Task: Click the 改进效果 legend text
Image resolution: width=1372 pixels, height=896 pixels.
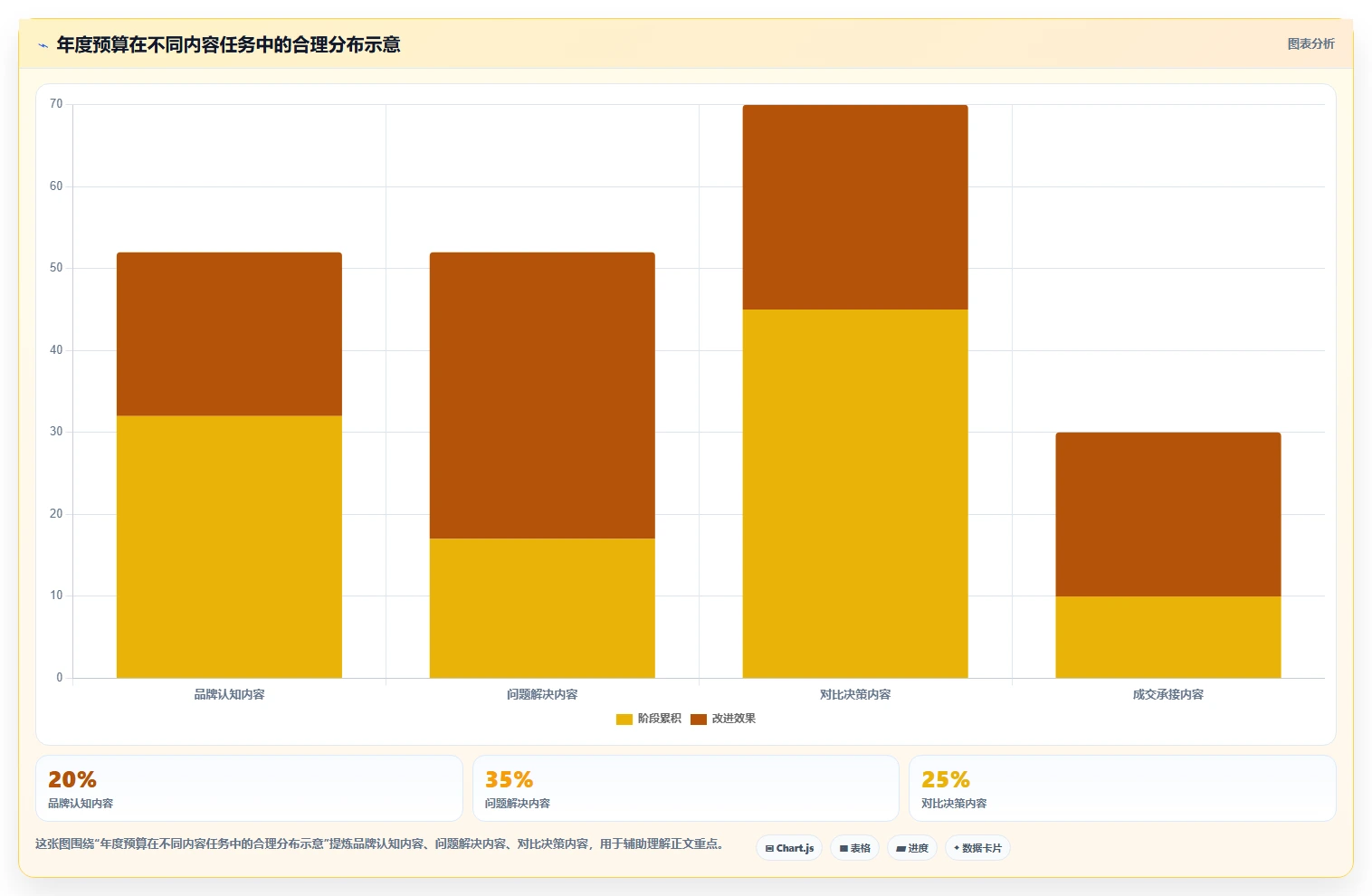Action: tap(733, 719)
